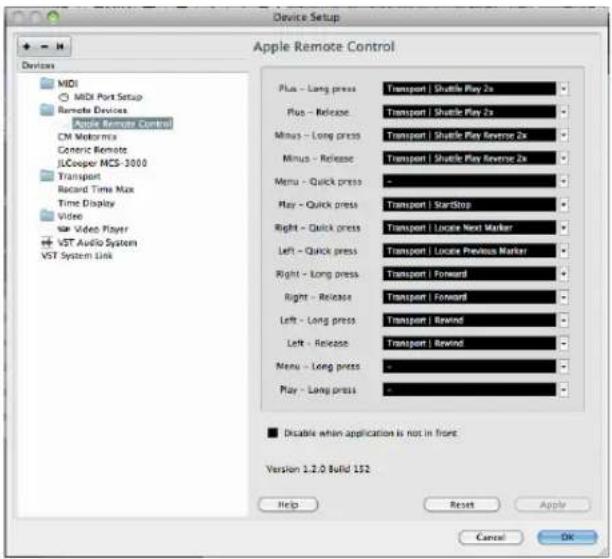Select the Transport folder icon
612x559 pixels.
click(x=47, y=176)
